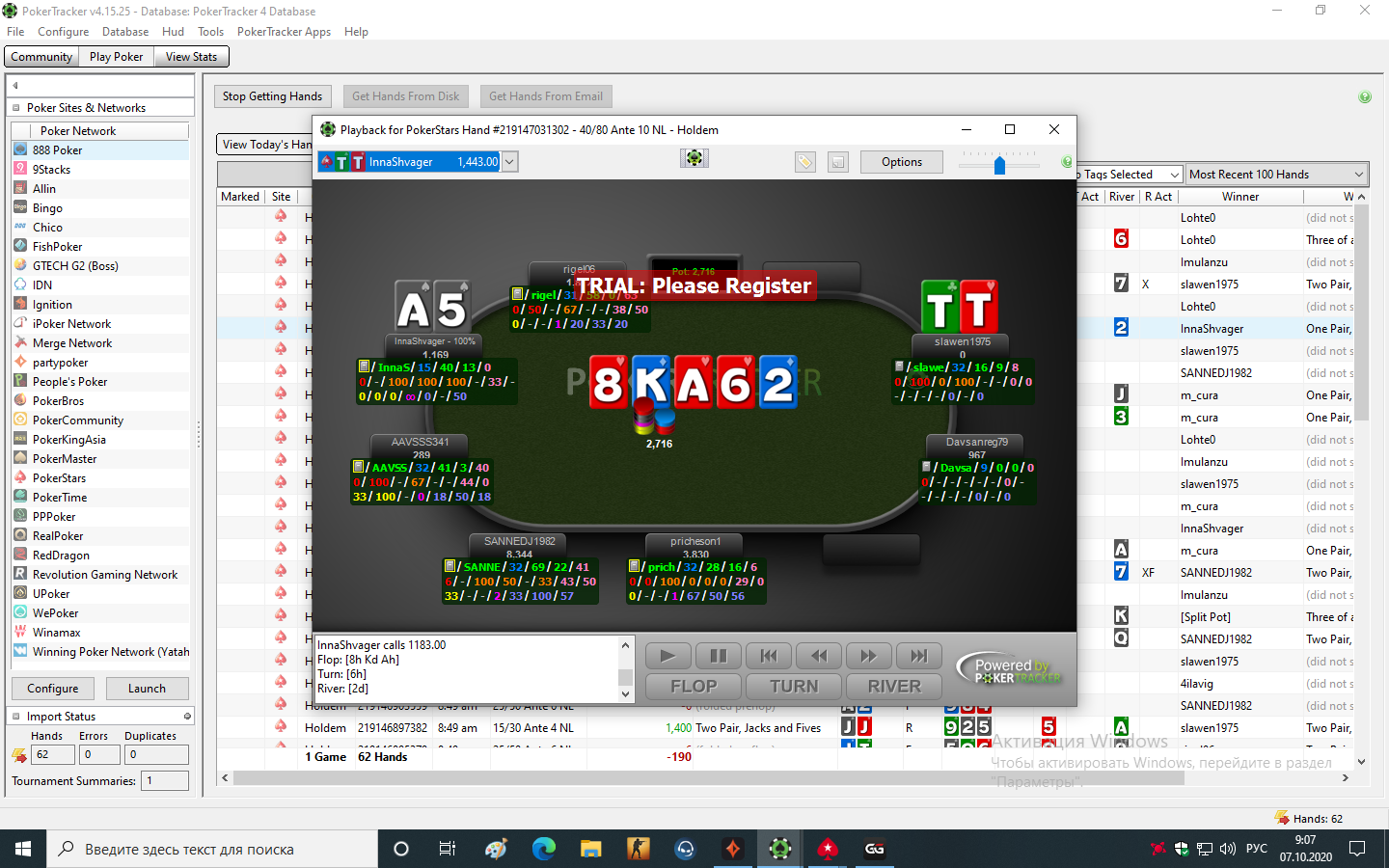The height and width of the screenshot is (868, 1389).
Task: Open notes icon in InnaShvager HUD
Action: (365, 366)
